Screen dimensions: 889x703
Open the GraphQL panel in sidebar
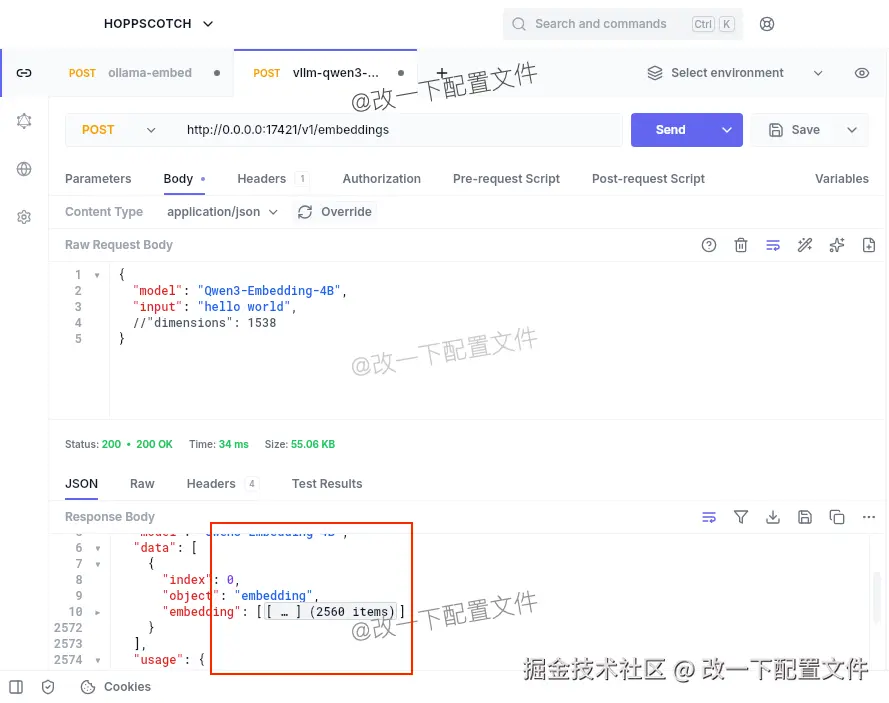click(24, 121)
